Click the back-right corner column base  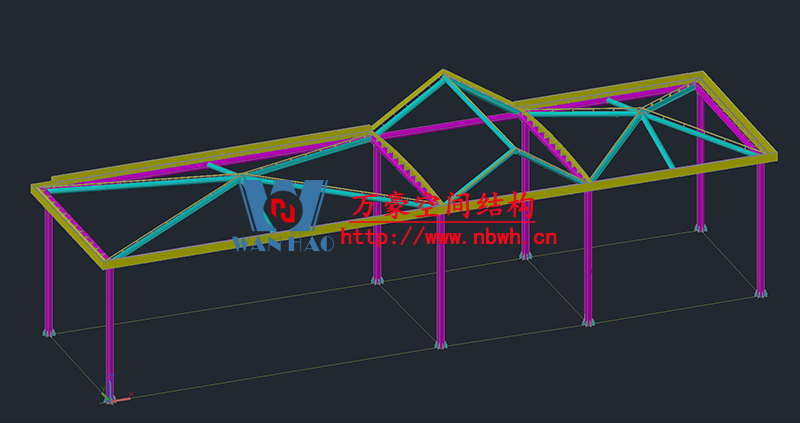point(700,228)
